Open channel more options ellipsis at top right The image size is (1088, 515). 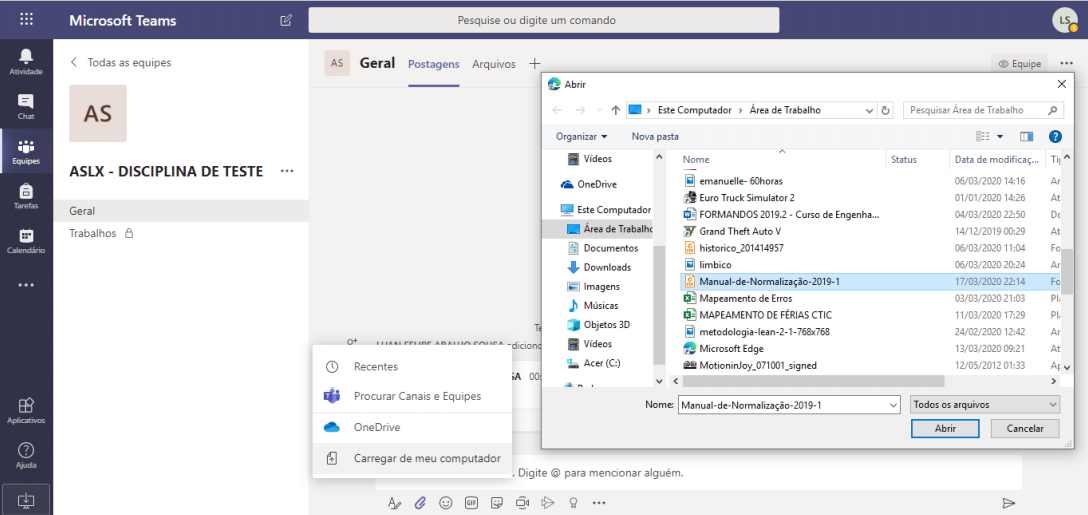1066,63
